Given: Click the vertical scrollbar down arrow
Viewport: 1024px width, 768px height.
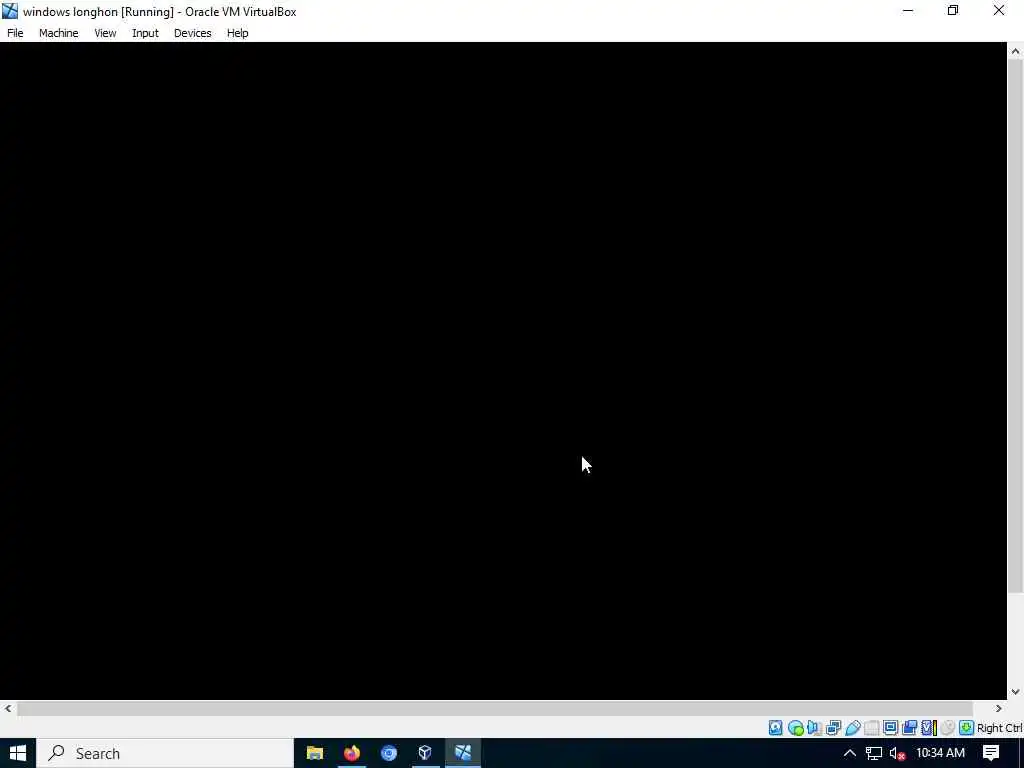Looking at the screenshot, I should [x=1016, y=692].
